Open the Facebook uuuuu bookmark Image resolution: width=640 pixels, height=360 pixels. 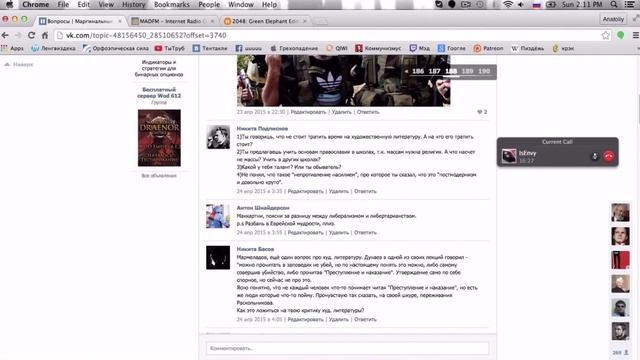[x=249, y=48]
